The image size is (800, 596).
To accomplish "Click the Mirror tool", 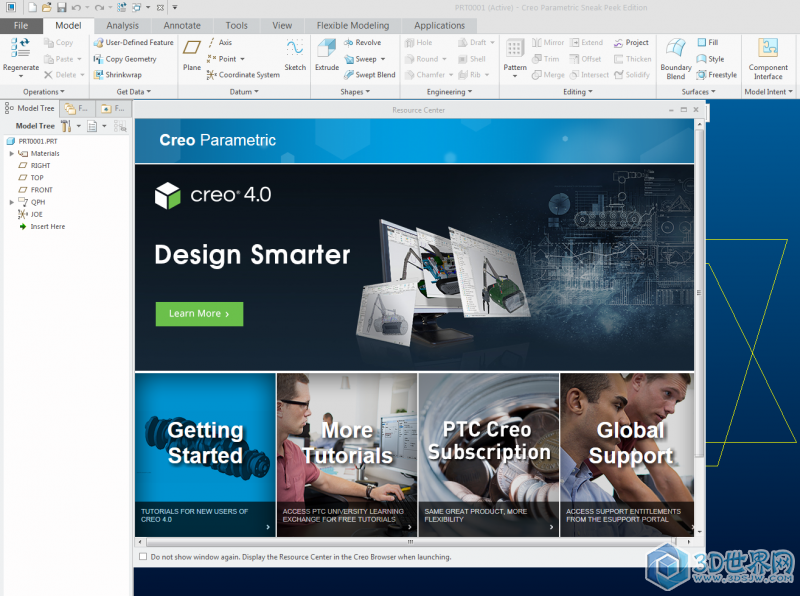I will 548,42.
